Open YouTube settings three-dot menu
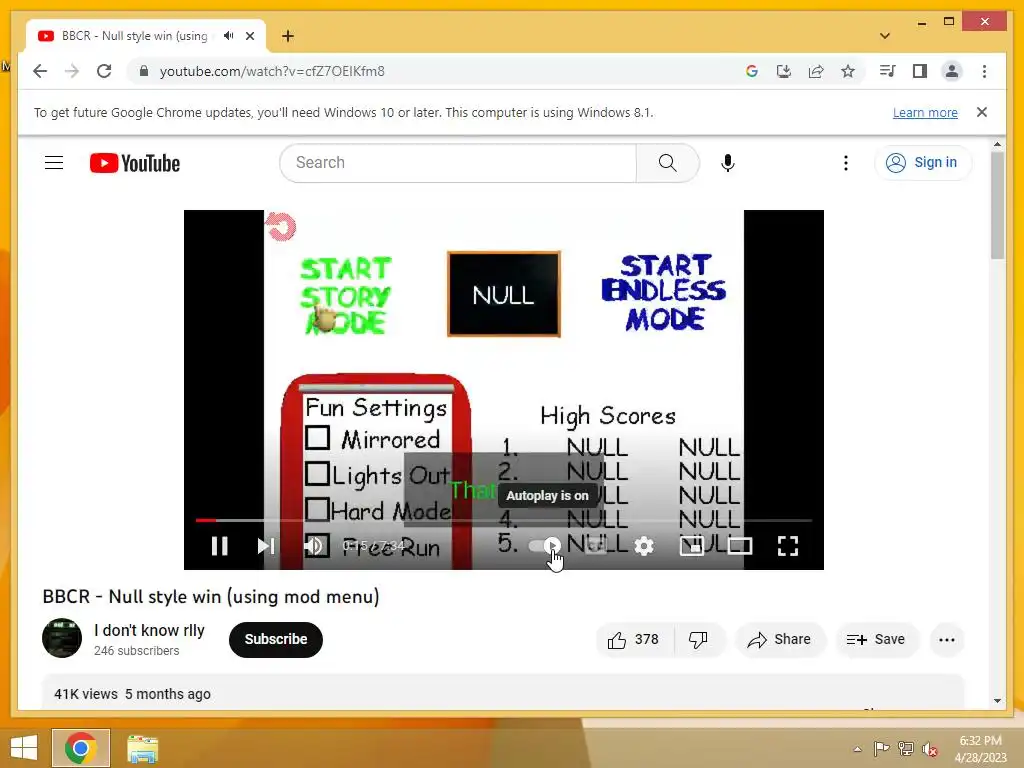The height and width of the screenshot is (768, 1024). point(846,163)
